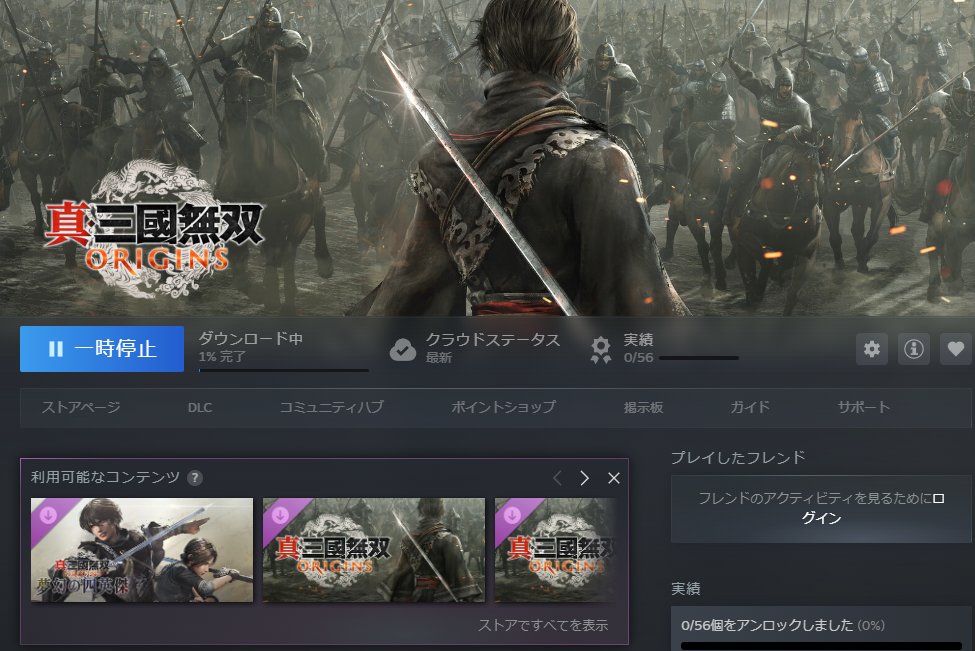This screenshot has height=651, width=975.
Task: Add to favorites heart icon
Action: pos(956,349)
